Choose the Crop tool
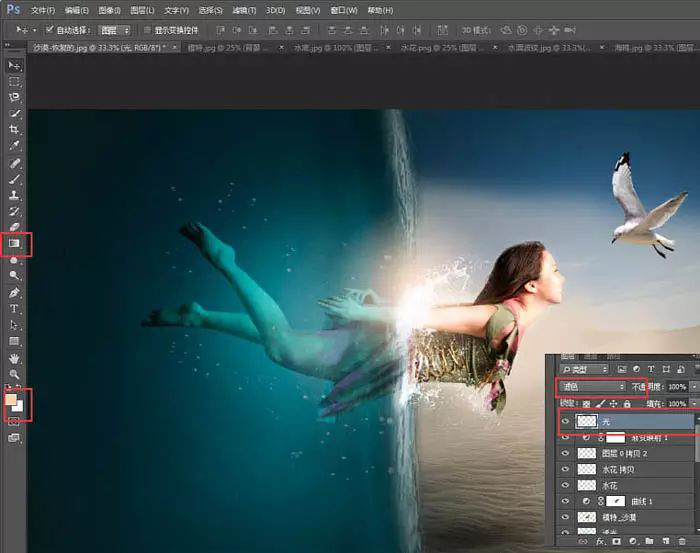 pyautogui.click(x=15, y=130)
